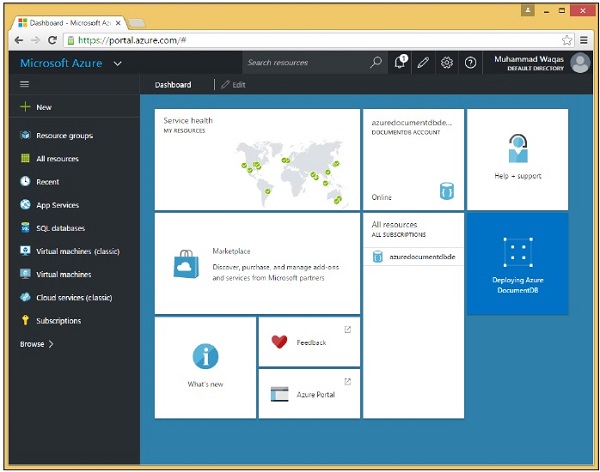
Task: Expand the Microsoft Azure dropdown chevron
Action: pos(118,64)
